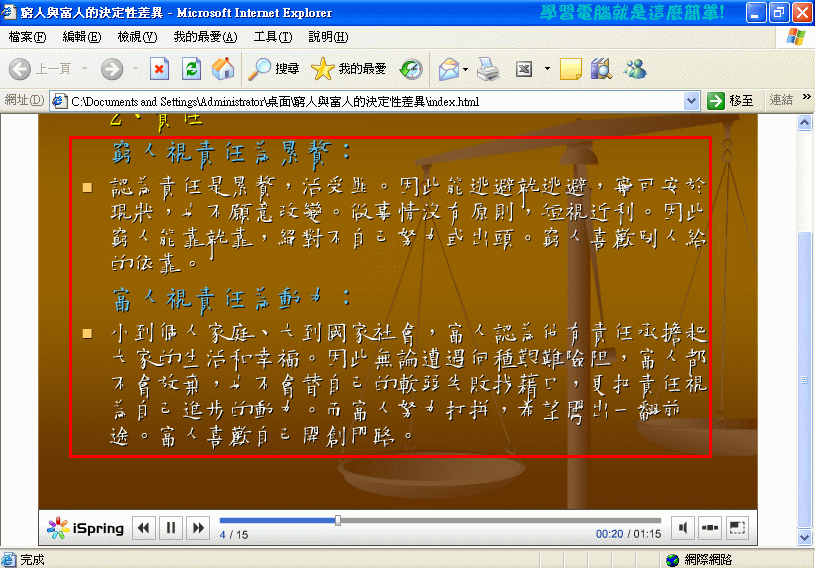Mute the presentation with speaker button
Image resolution: width=815 pixels, height=568 pixels.
coord(683,527)
